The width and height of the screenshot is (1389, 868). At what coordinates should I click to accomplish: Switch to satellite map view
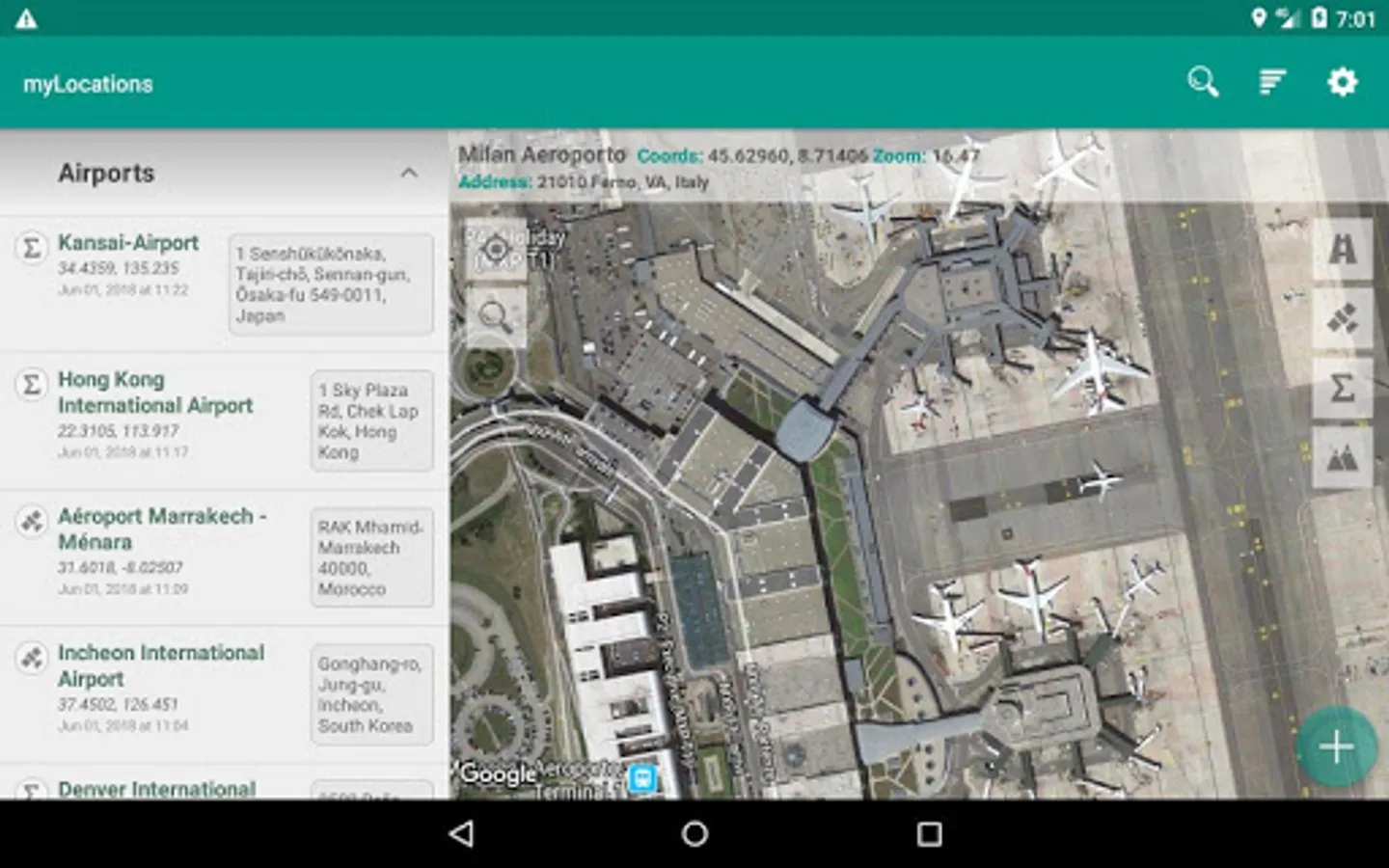1342,318
